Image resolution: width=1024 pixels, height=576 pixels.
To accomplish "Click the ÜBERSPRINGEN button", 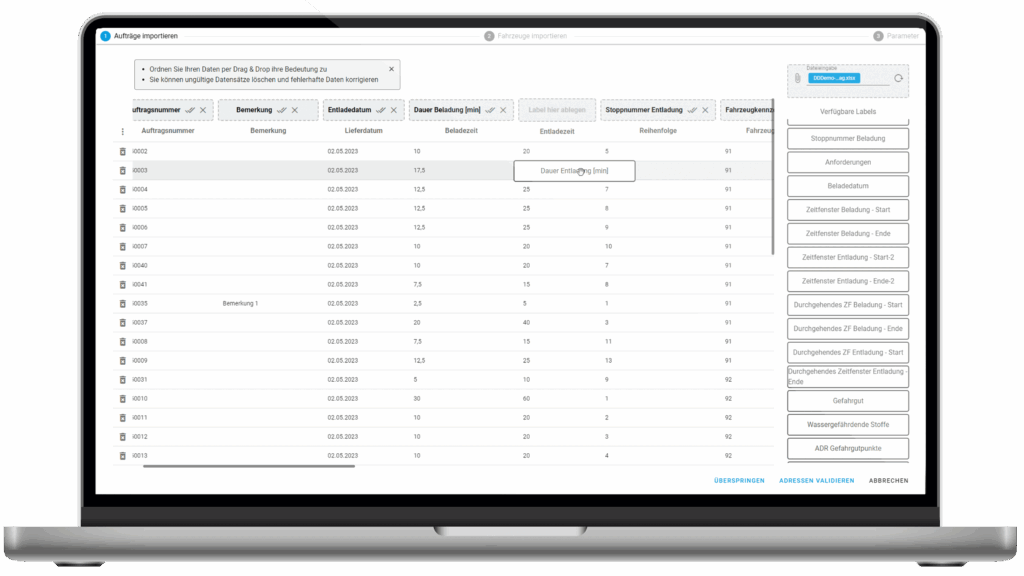I will click(x=739, y=481).
